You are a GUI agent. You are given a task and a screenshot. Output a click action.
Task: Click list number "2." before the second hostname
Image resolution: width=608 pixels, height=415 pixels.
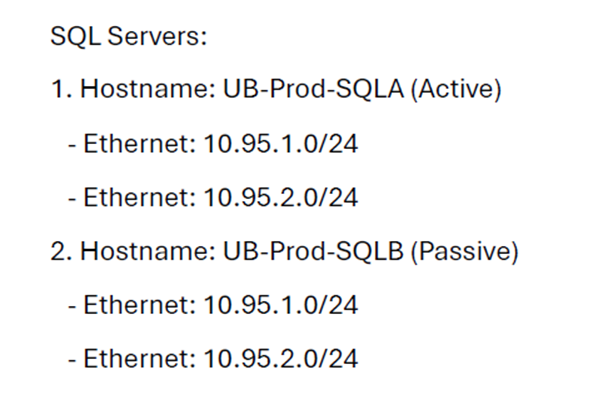(60, 252)
